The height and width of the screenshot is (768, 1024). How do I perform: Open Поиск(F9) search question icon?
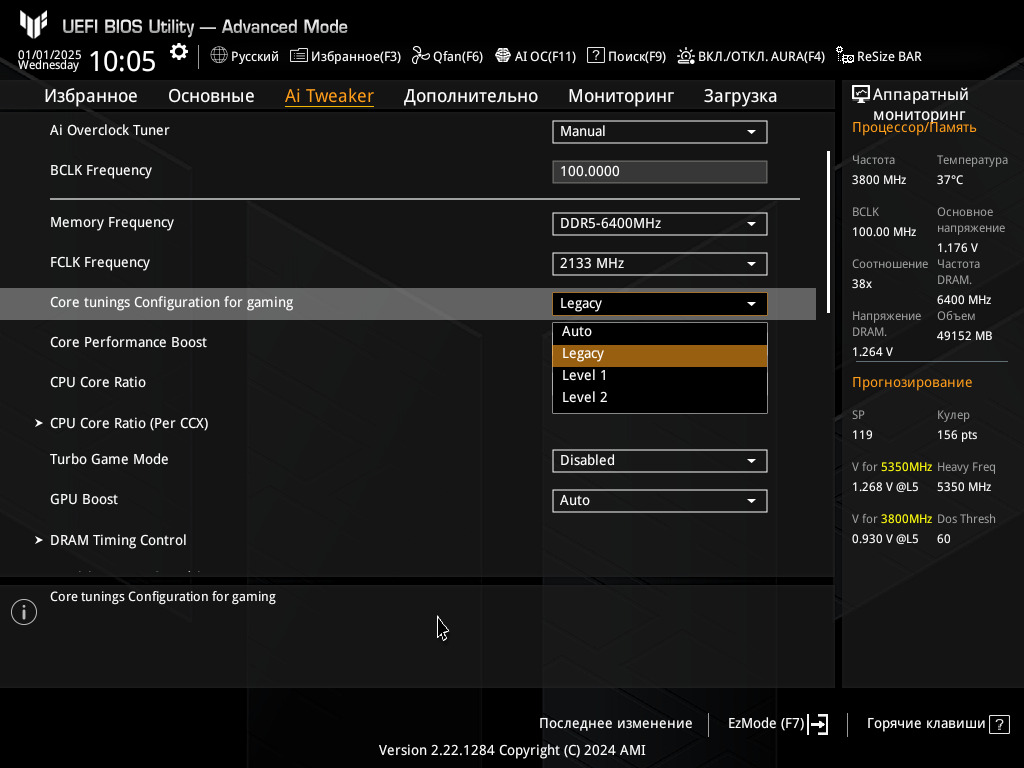pyautogui.click(x=595, y=56)
